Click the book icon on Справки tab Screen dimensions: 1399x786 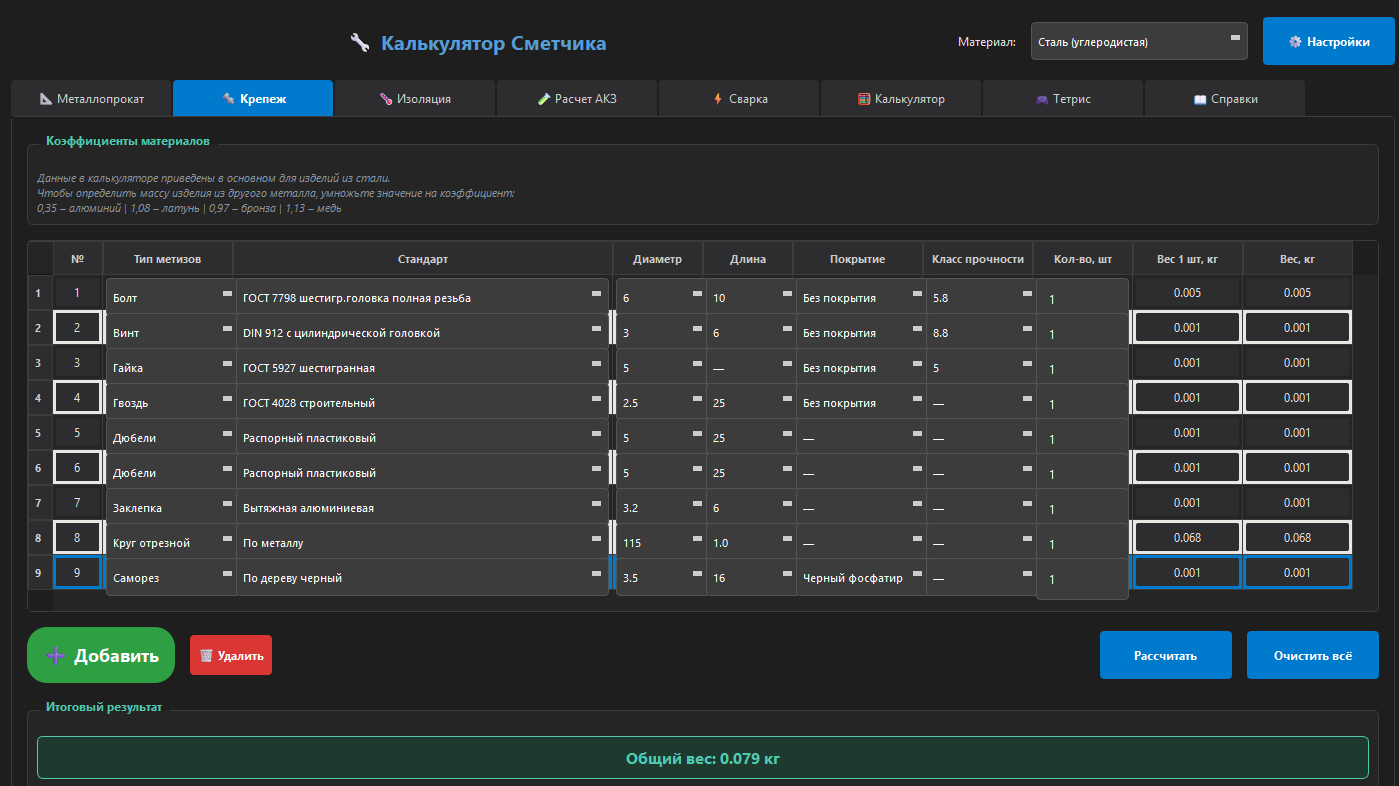click(1200, 99)
